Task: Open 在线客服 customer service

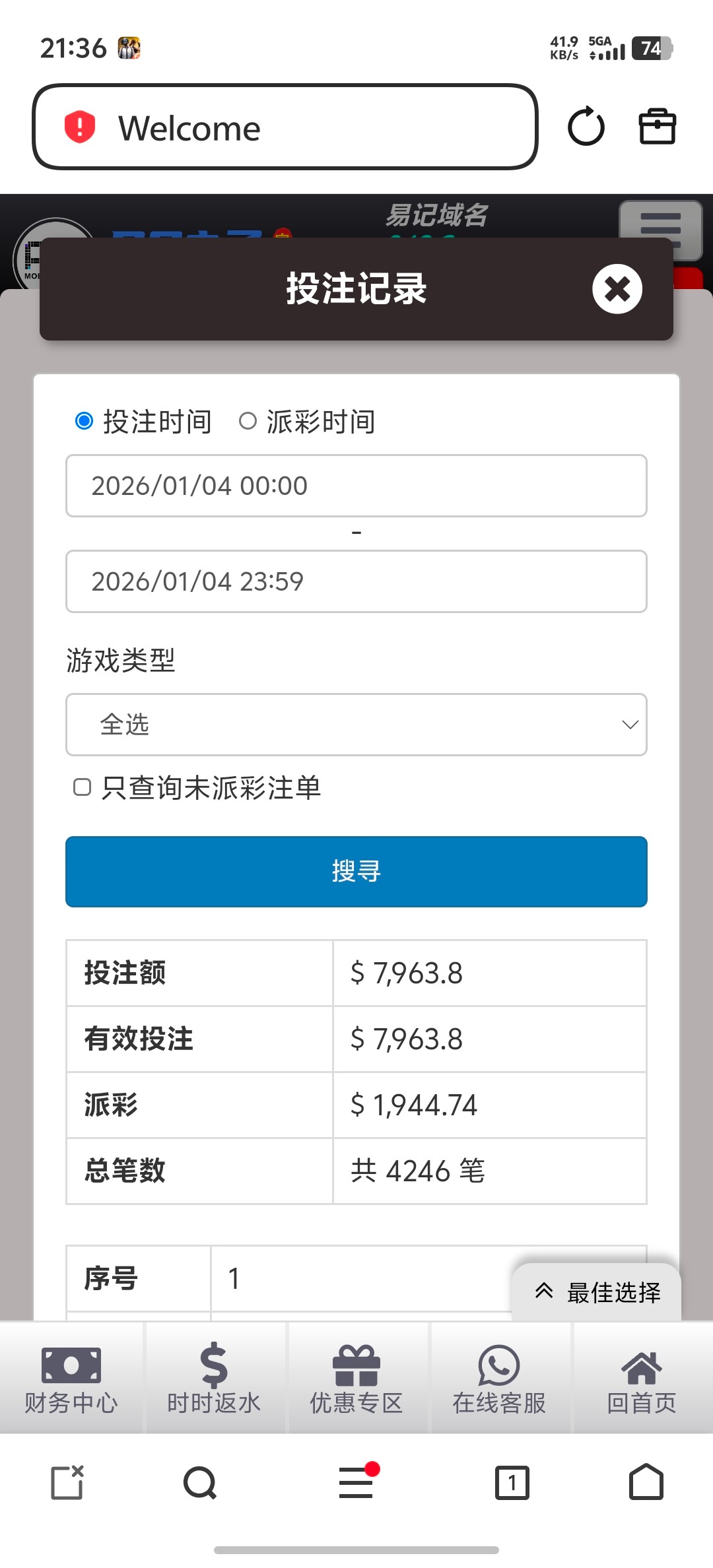Action: point(499,1378)
